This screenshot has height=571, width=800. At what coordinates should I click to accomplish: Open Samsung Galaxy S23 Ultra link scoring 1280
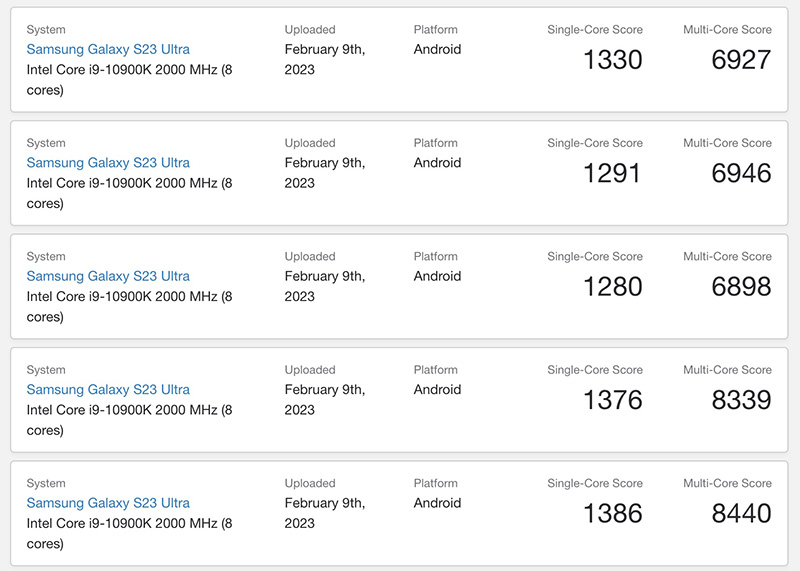(108, 276)
